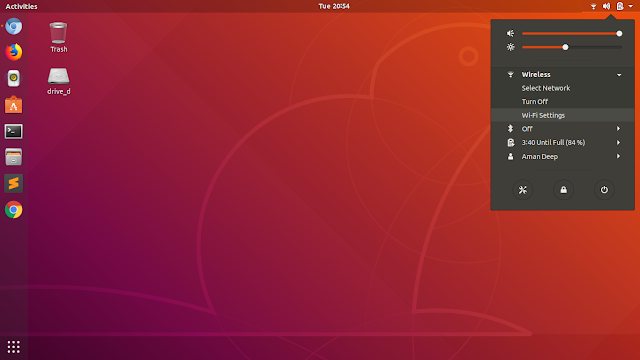Click Bluetooth icon in system menu
This screenshot has height=360, width=640.
coord(510,129)
